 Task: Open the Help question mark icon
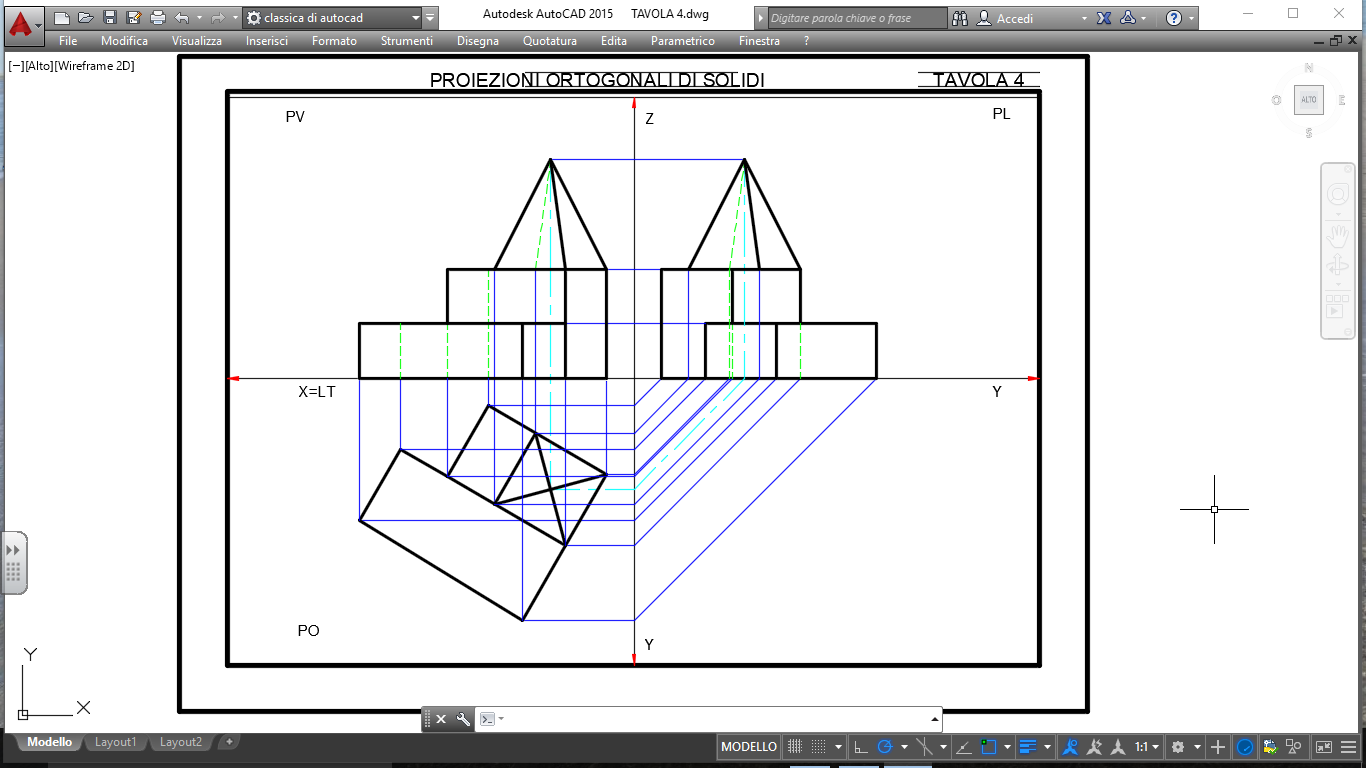pyautogui.click(x=1174, y=18)
